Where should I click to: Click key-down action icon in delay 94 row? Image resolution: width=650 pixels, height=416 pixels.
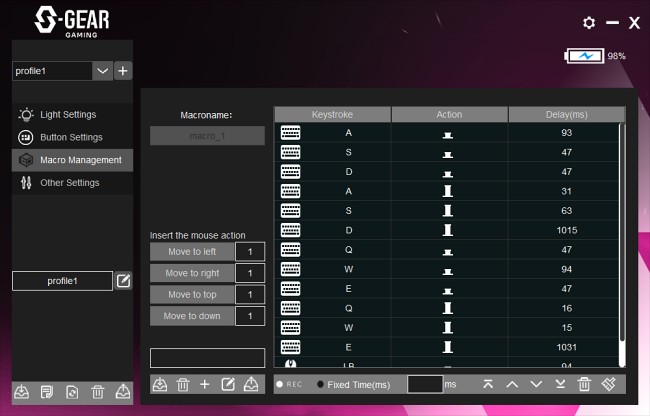(x=448, y=272)
